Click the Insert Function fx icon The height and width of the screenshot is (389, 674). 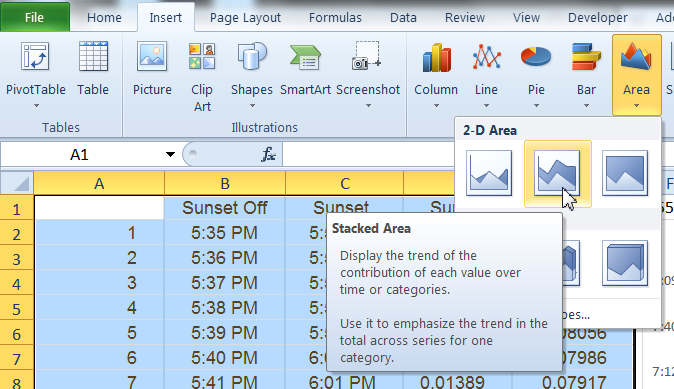click(268, 154)
